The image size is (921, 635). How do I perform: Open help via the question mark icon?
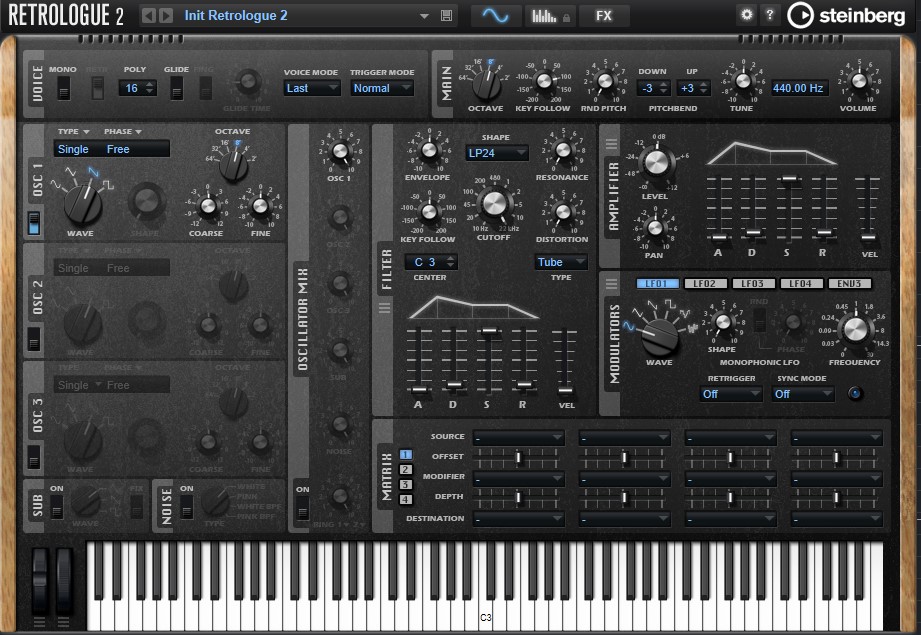(769, 15)
